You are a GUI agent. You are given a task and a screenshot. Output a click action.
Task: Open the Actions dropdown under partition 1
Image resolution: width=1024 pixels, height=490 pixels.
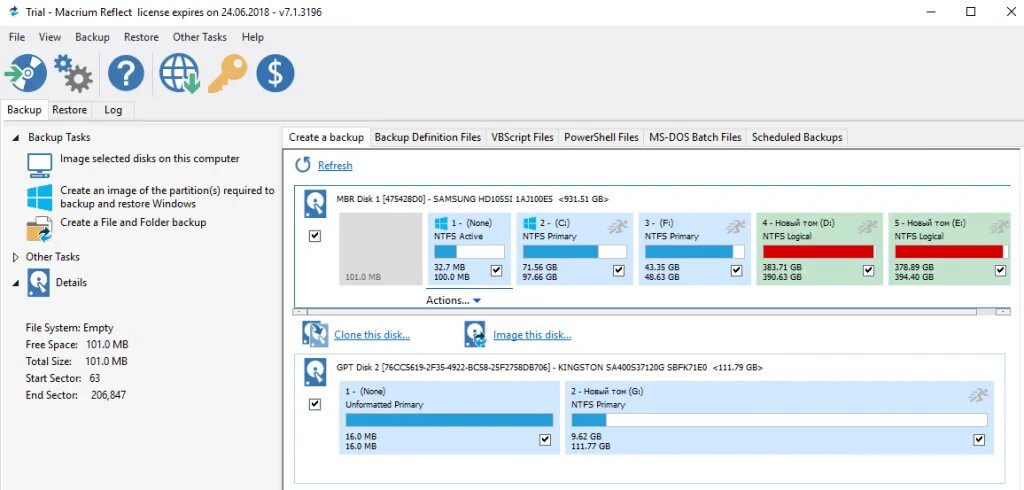453,301
